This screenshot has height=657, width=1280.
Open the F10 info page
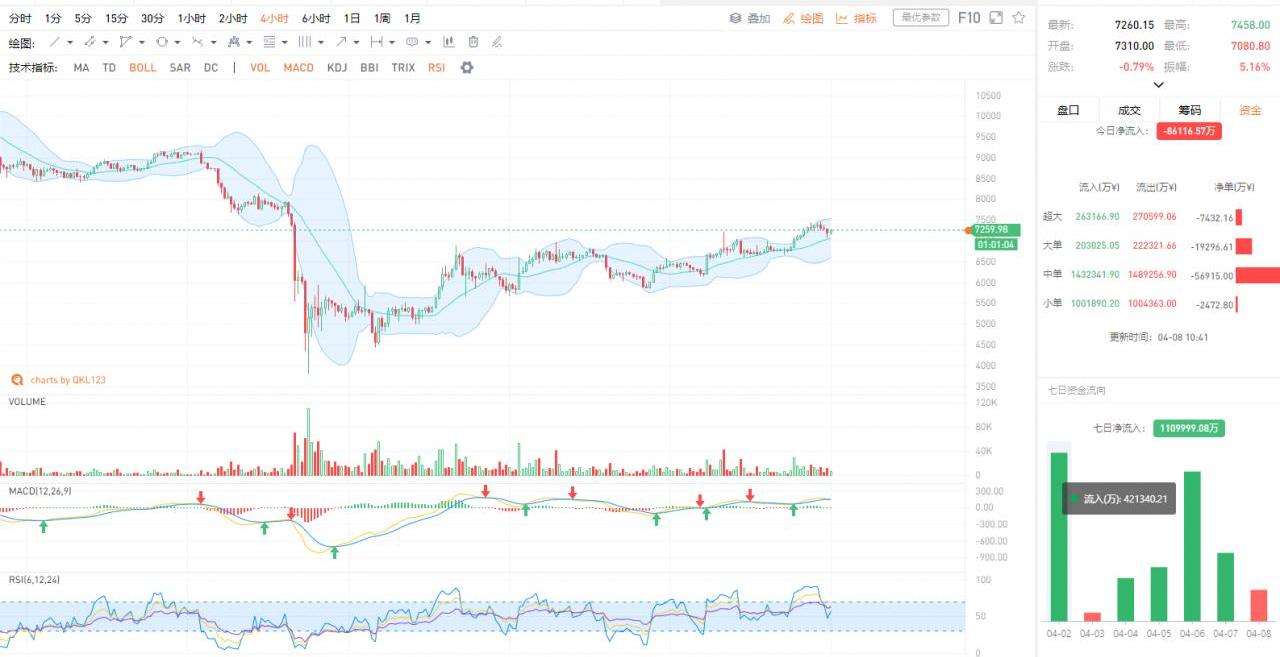tap(969, 18)
